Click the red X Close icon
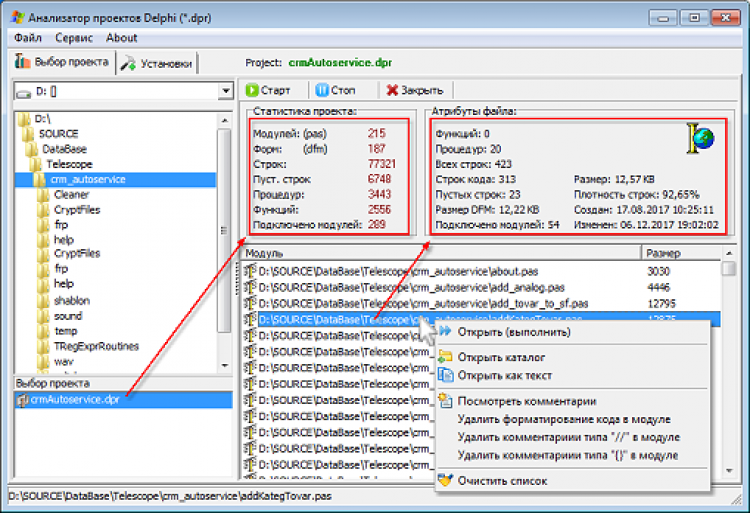This screenshot has height=513, width=750. click(x=392, y=90)
